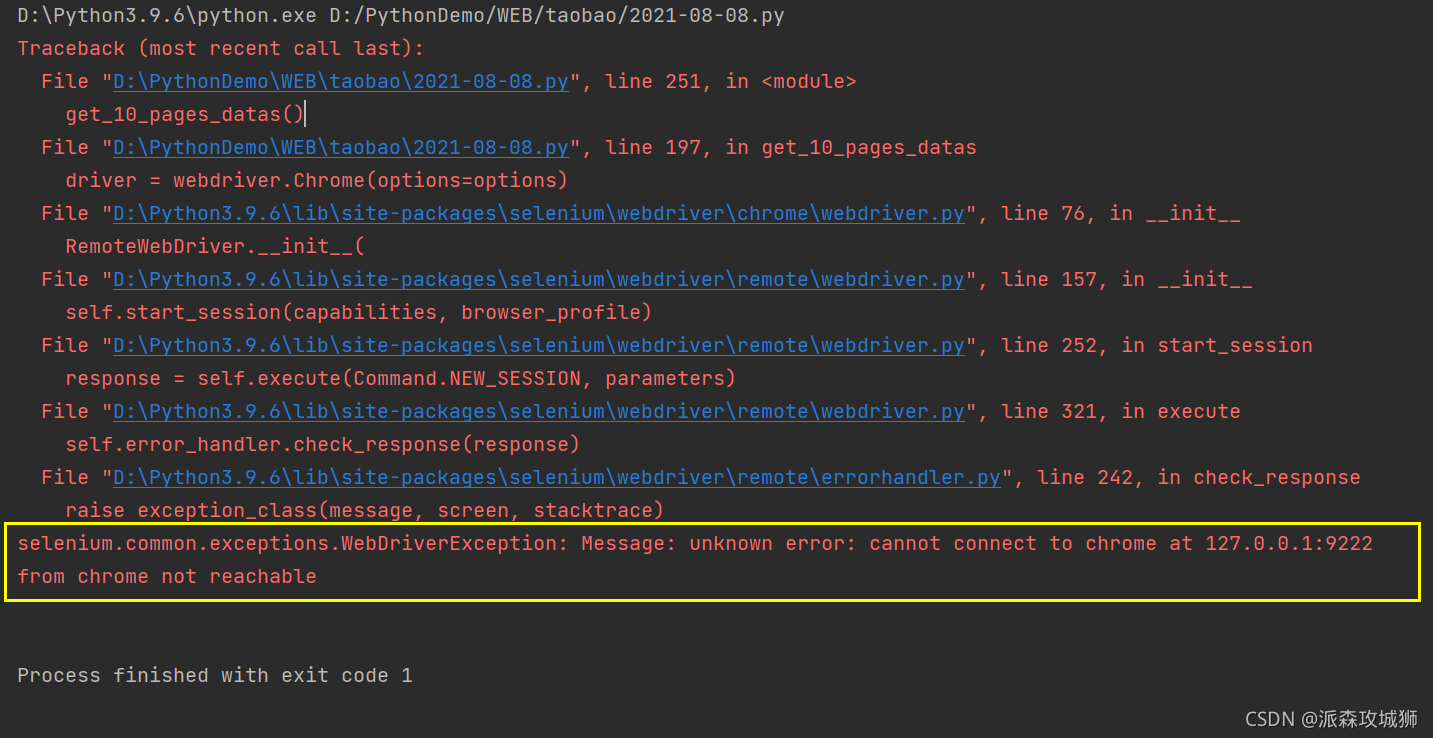Click the 'Process finished with exit code 1' text
Screen dimensions: 1433x738
click(215, 676)
